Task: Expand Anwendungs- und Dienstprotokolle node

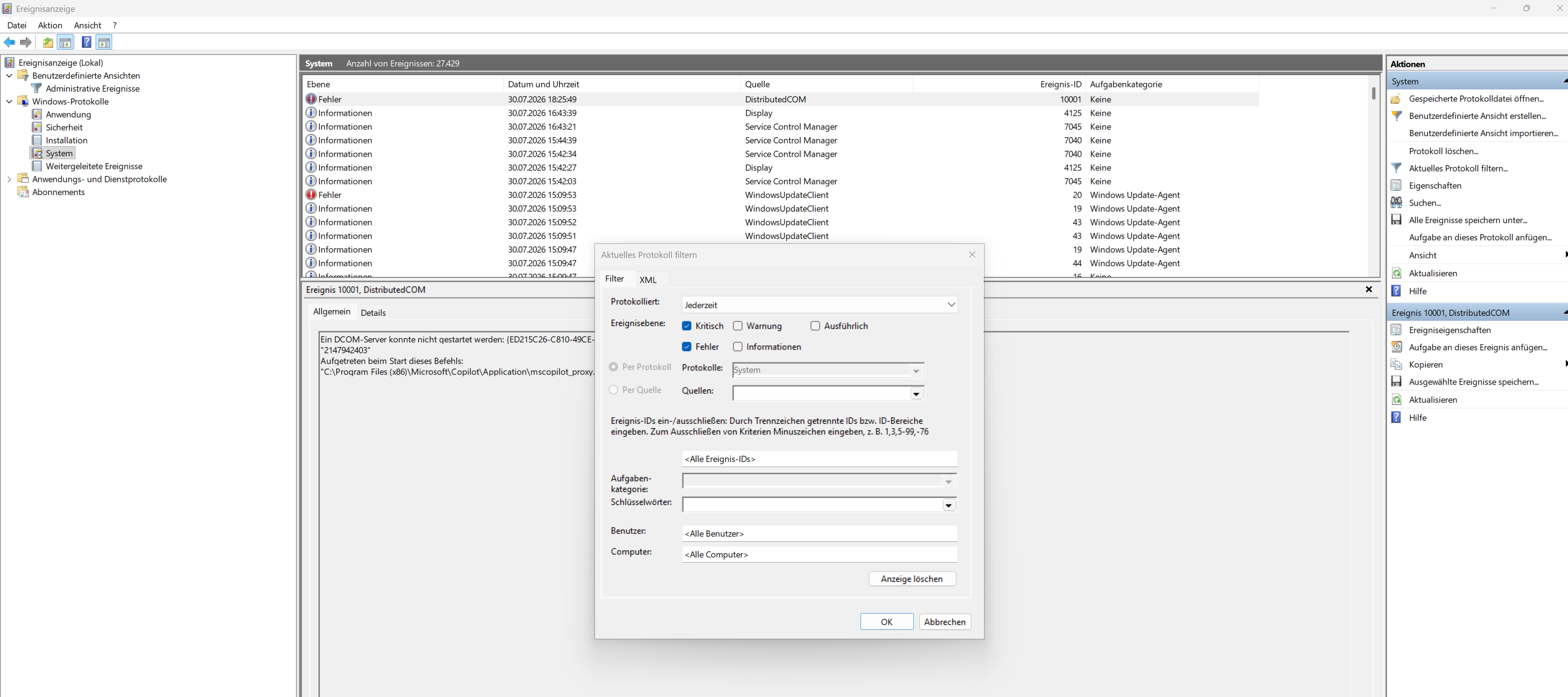Action: (x=9, y=179)
